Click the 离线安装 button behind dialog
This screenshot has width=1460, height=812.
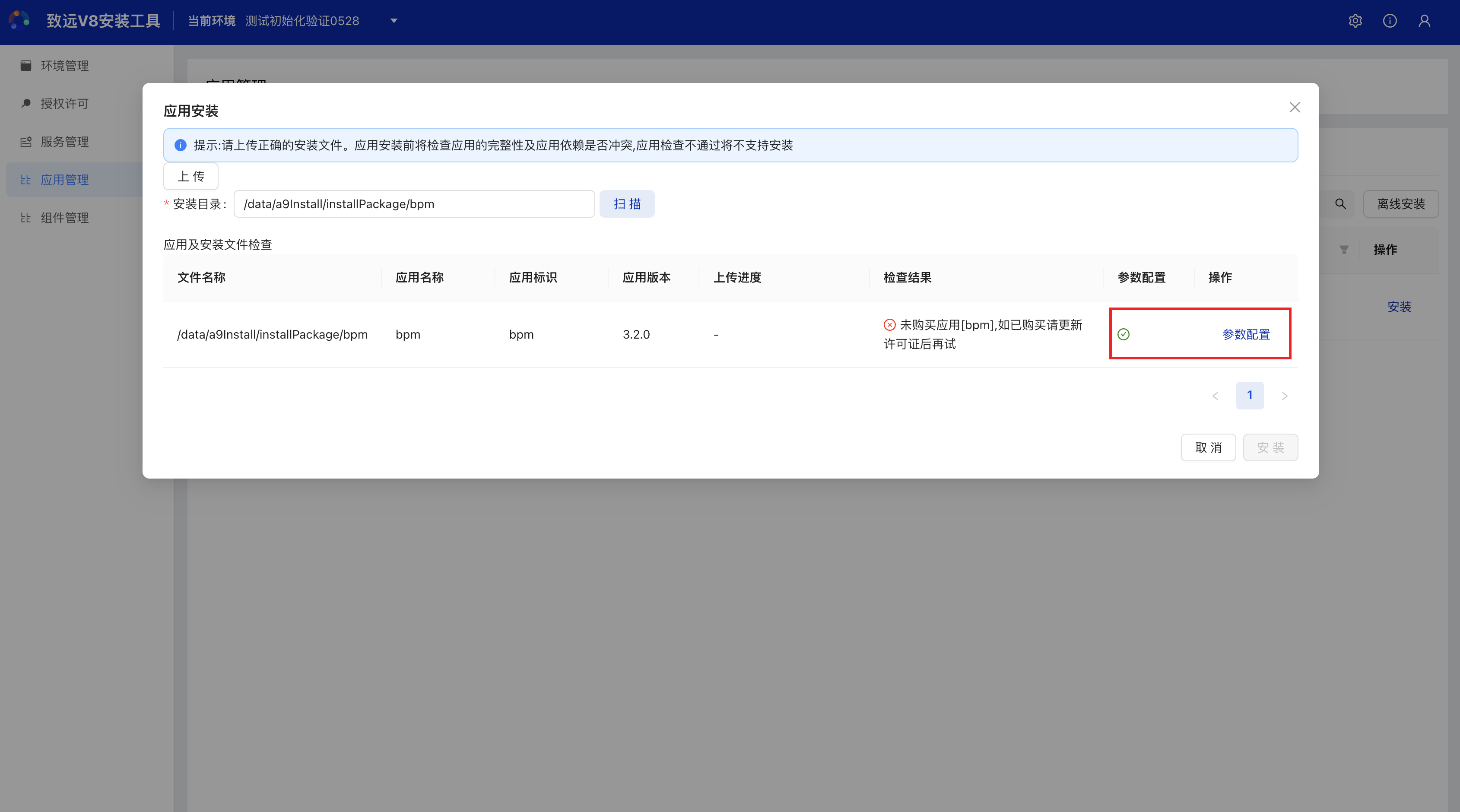coord(1401,204)
